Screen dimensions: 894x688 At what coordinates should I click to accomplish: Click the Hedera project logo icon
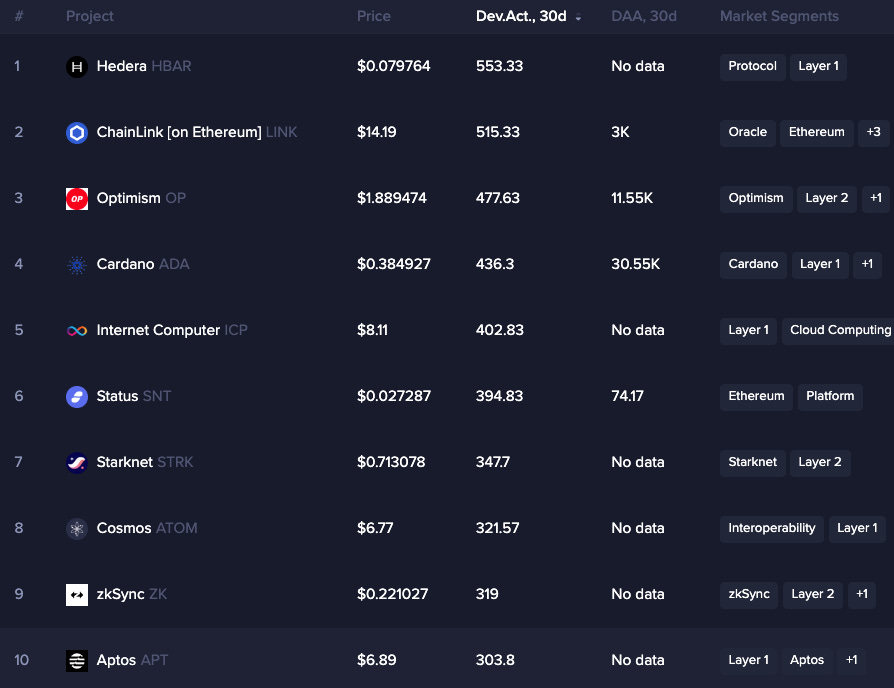[77, 67]
